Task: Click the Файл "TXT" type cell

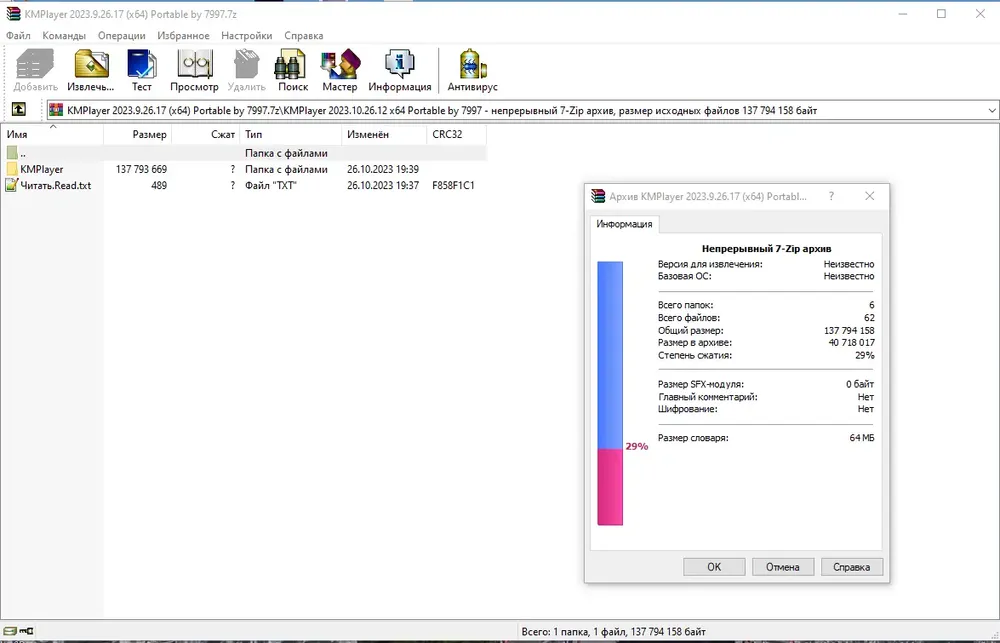Action: point(271,185)
